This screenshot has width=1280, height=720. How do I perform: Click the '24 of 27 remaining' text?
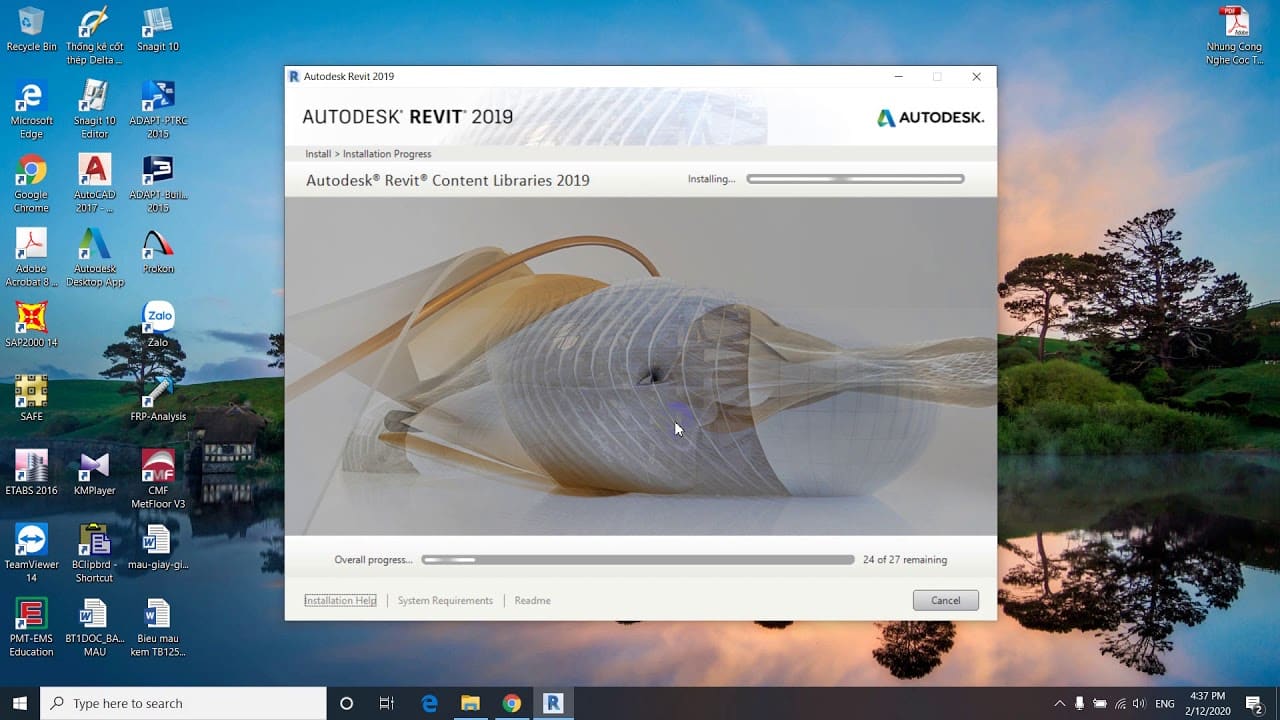point(904,560)
